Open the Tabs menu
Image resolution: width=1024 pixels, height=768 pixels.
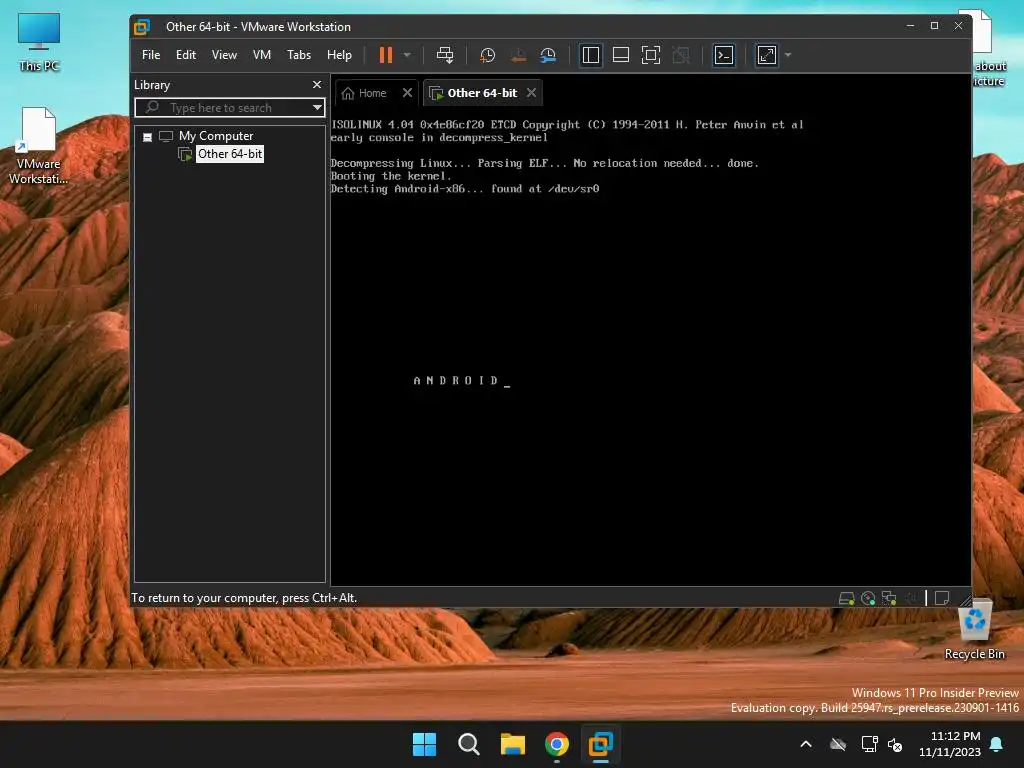[x=298, y=55]
